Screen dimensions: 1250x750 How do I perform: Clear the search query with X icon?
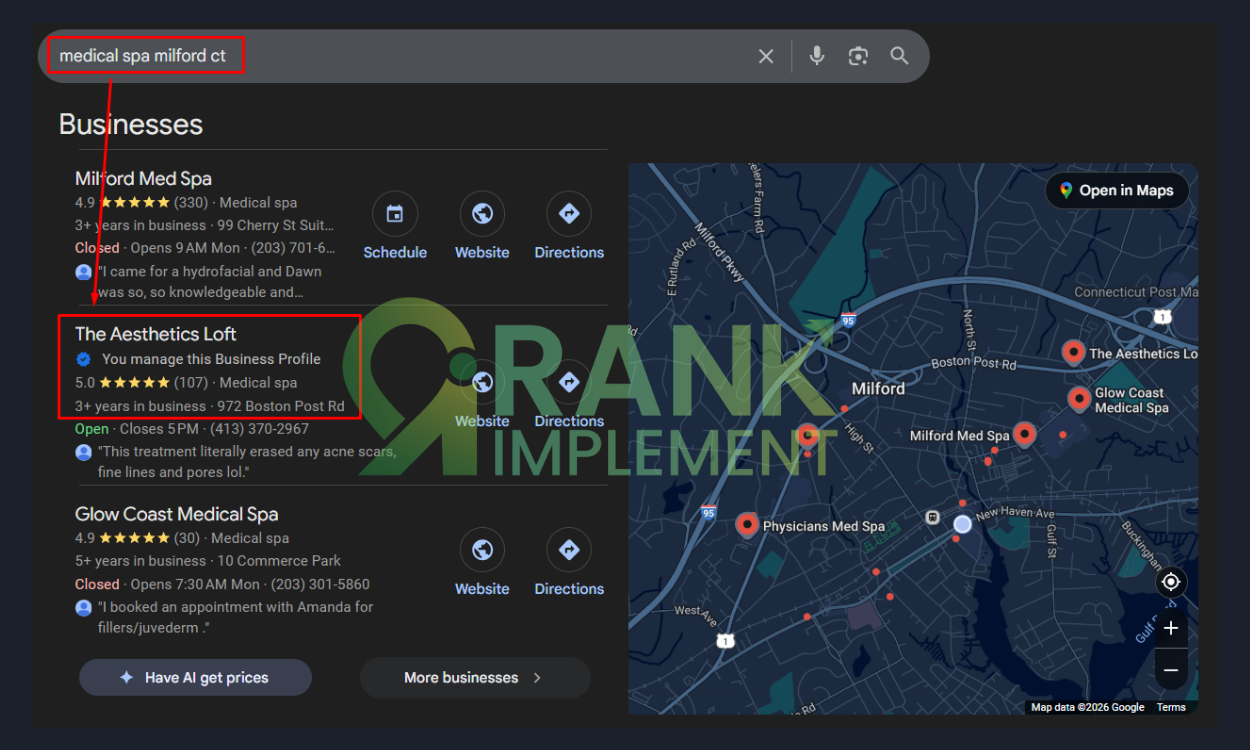[x=766, y=56]
